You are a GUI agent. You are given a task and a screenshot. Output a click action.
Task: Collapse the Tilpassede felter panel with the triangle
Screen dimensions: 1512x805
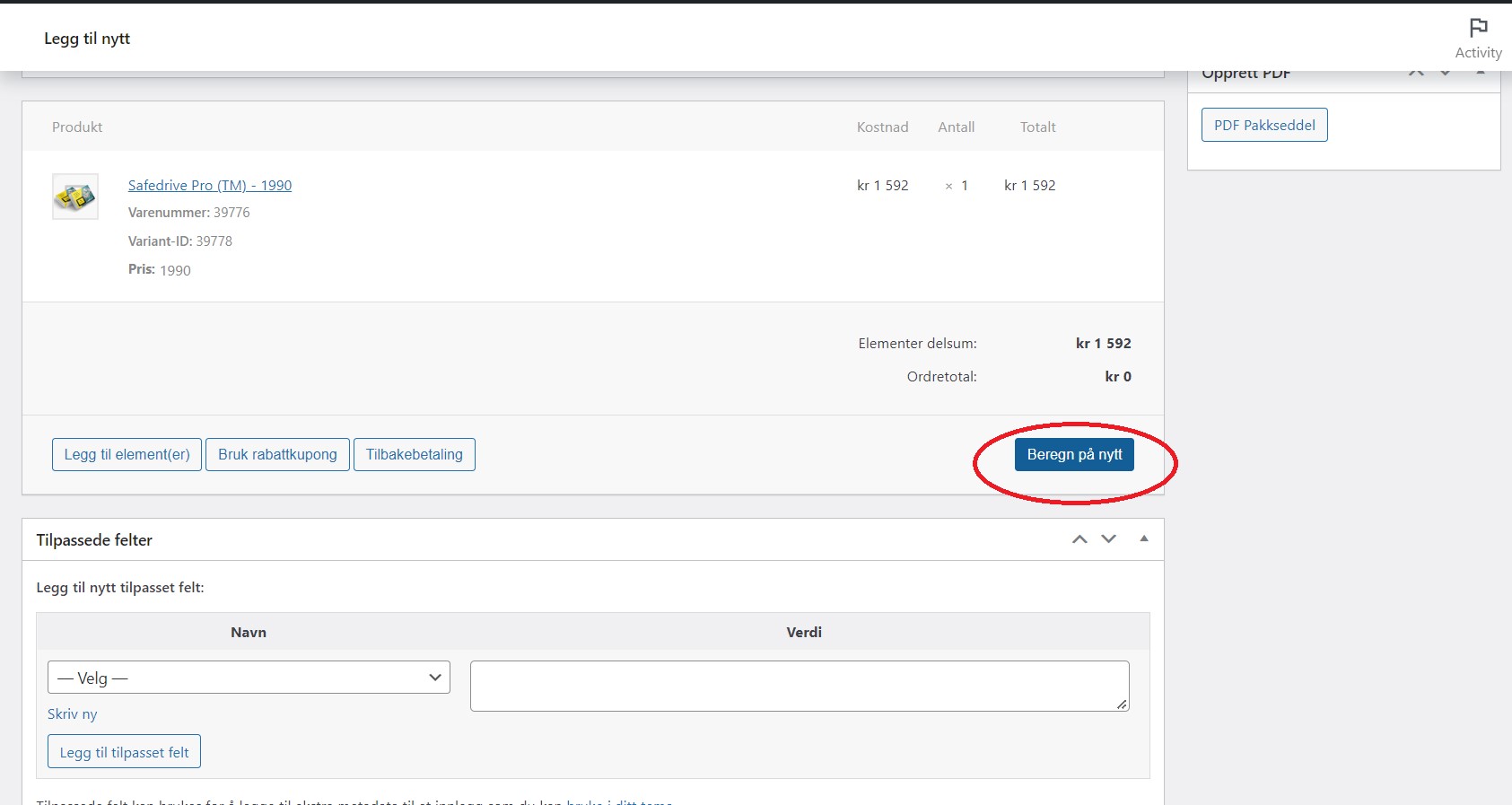tap(1144, 538)
